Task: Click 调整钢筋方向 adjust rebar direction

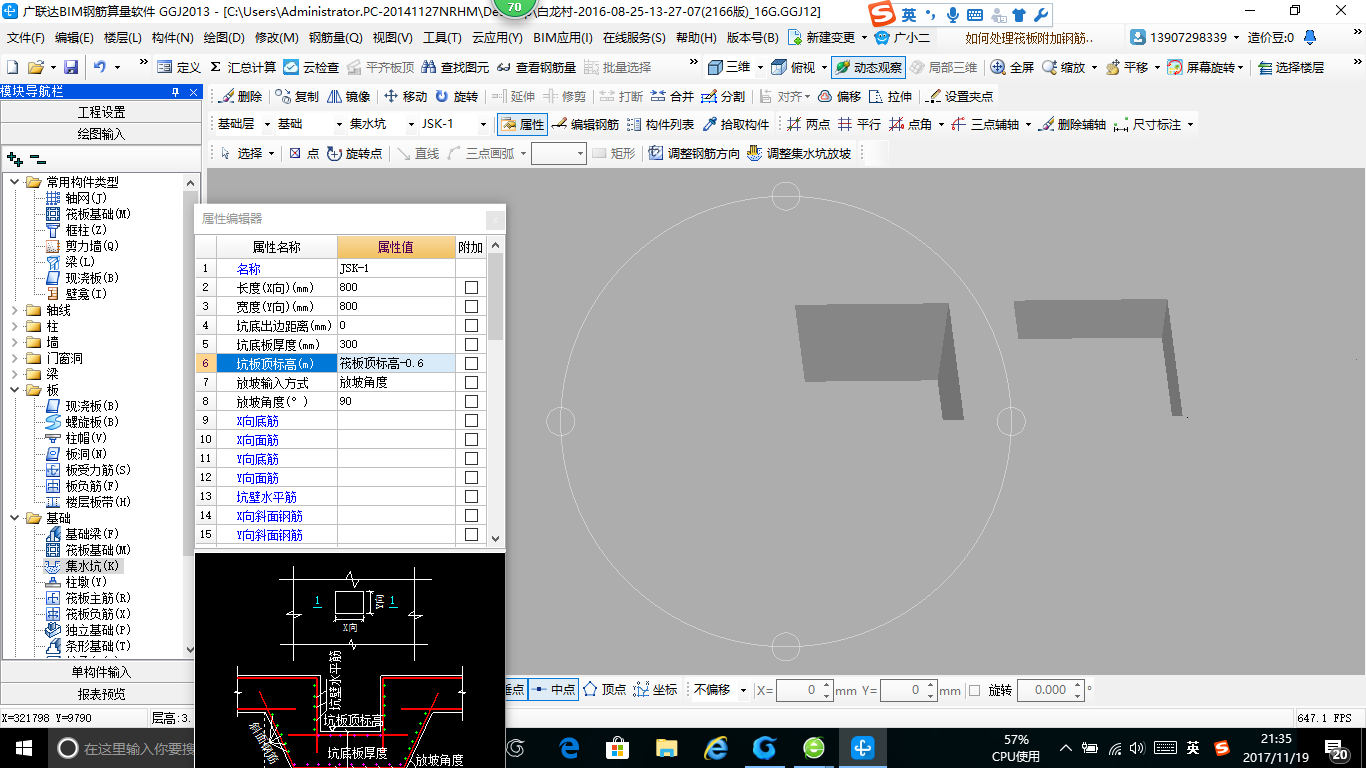Action: tap(694, 153)
